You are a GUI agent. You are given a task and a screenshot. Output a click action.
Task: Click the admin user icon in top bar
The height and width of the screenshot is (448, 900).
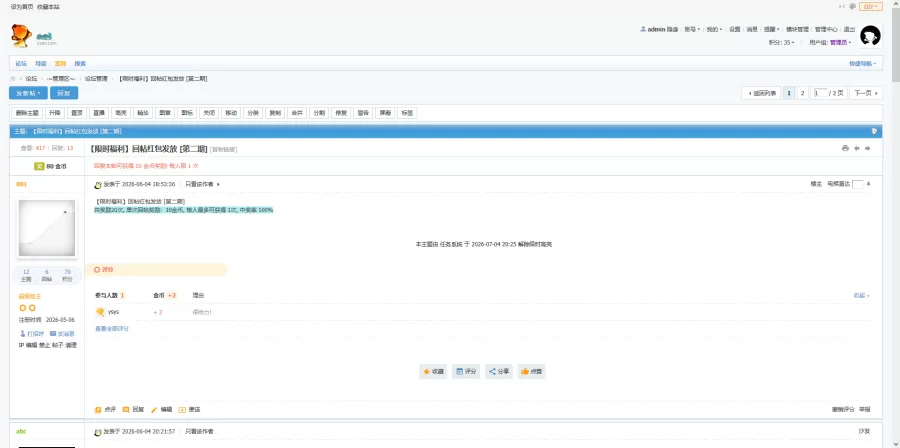coord(643,29)
